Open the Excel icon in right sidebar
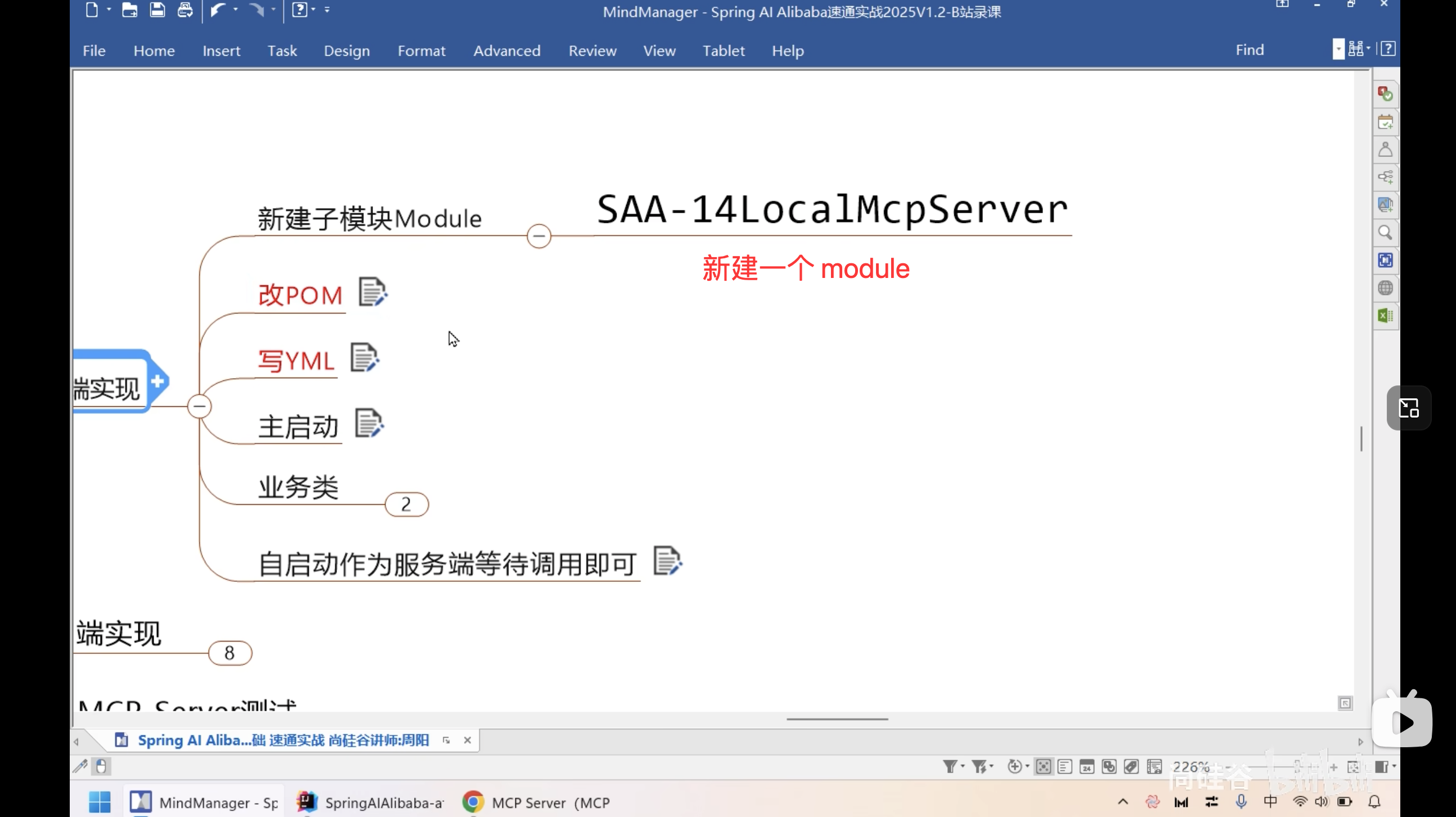 1385,316
